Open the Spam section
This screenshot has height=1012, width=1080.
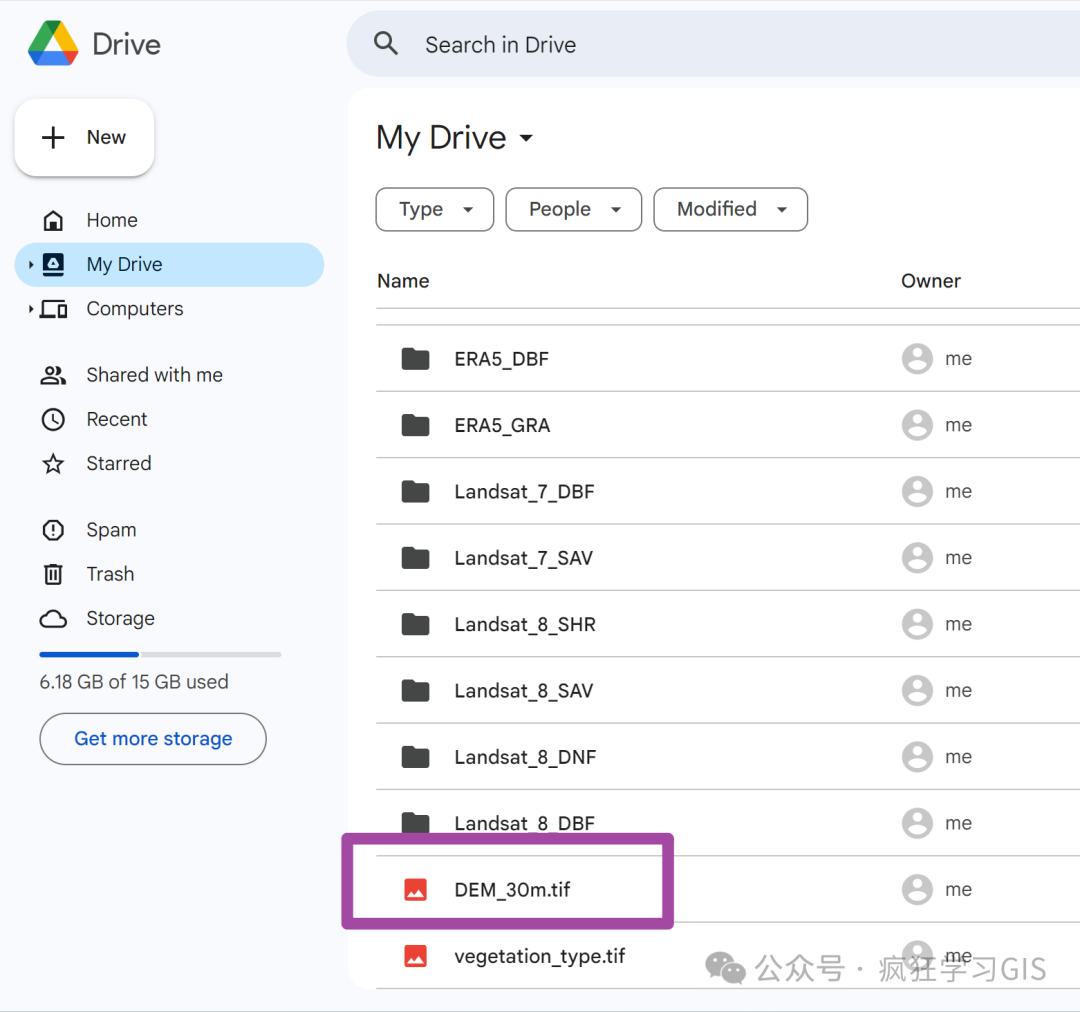click(111, 530)
